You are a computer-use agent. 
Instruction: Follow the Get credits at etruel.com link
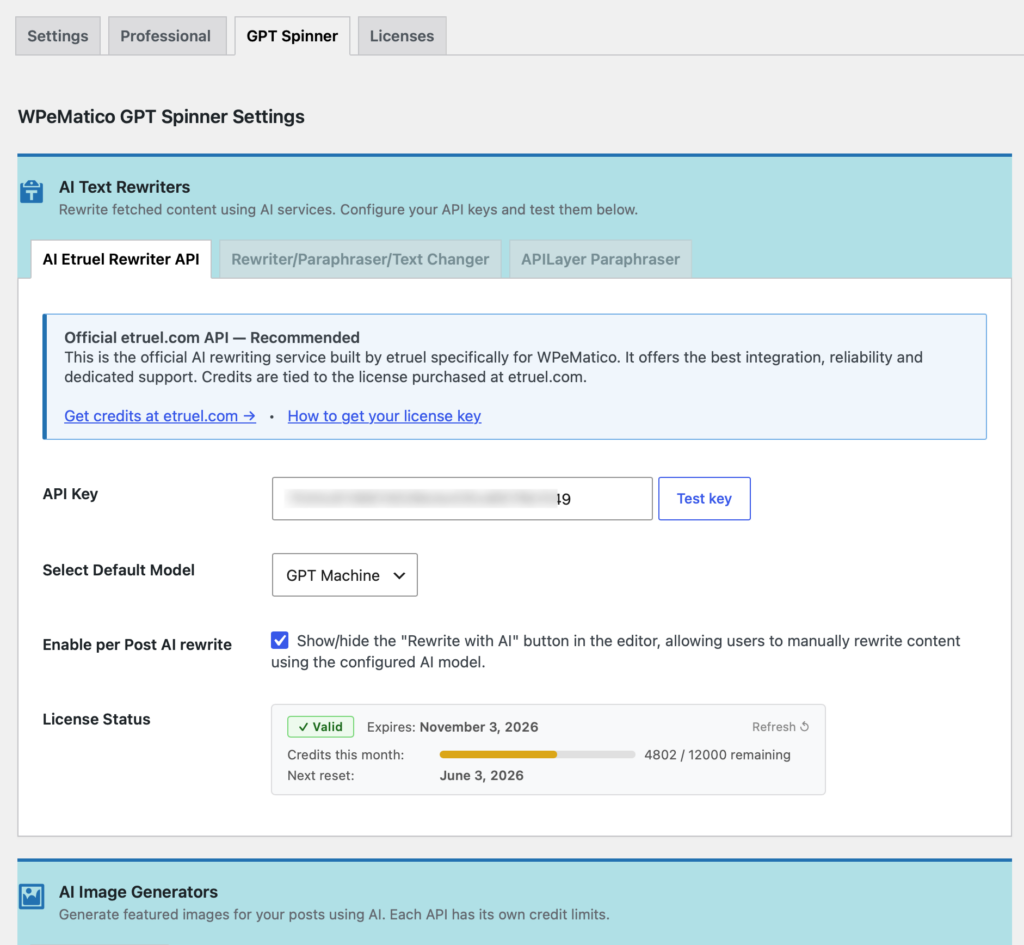(160, 416)
